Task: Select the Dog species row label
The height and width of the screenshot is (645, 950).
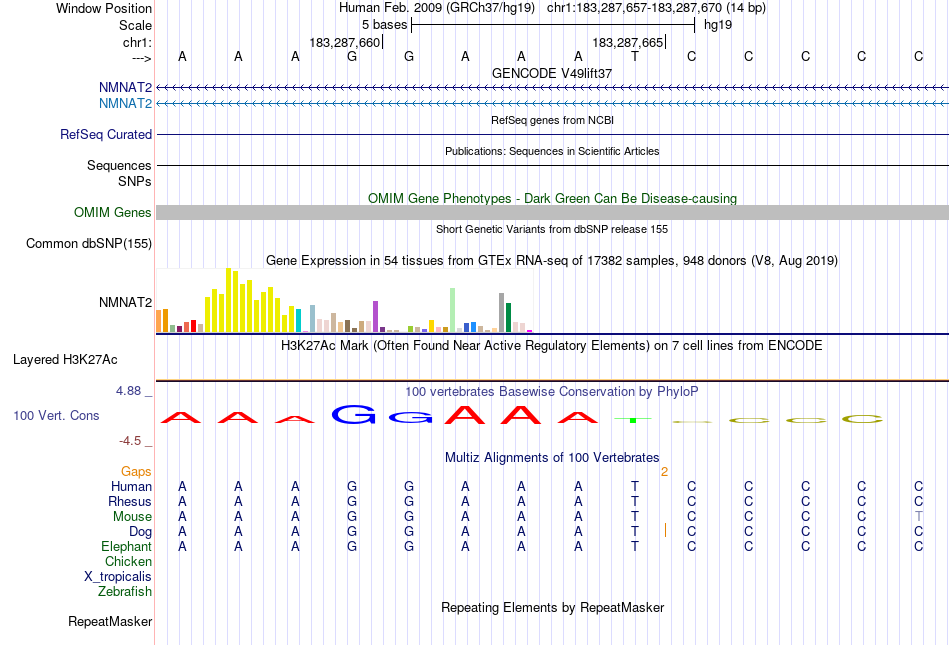Action: (141, 532)
